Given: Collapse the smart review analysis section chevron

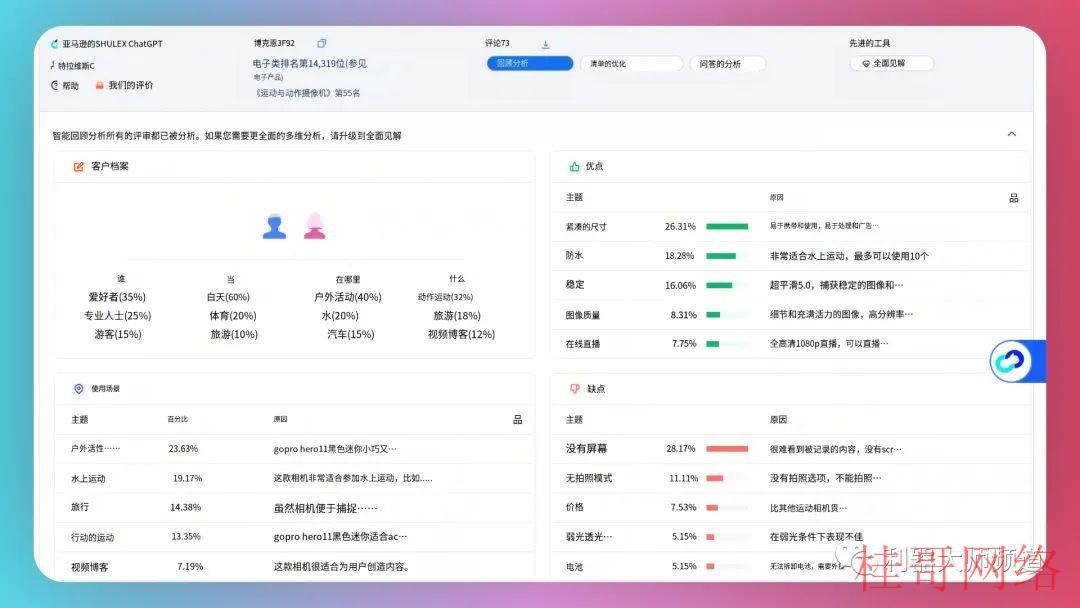Looking at the screenshot, I should pyautogui.click(x=1011, y=134).
